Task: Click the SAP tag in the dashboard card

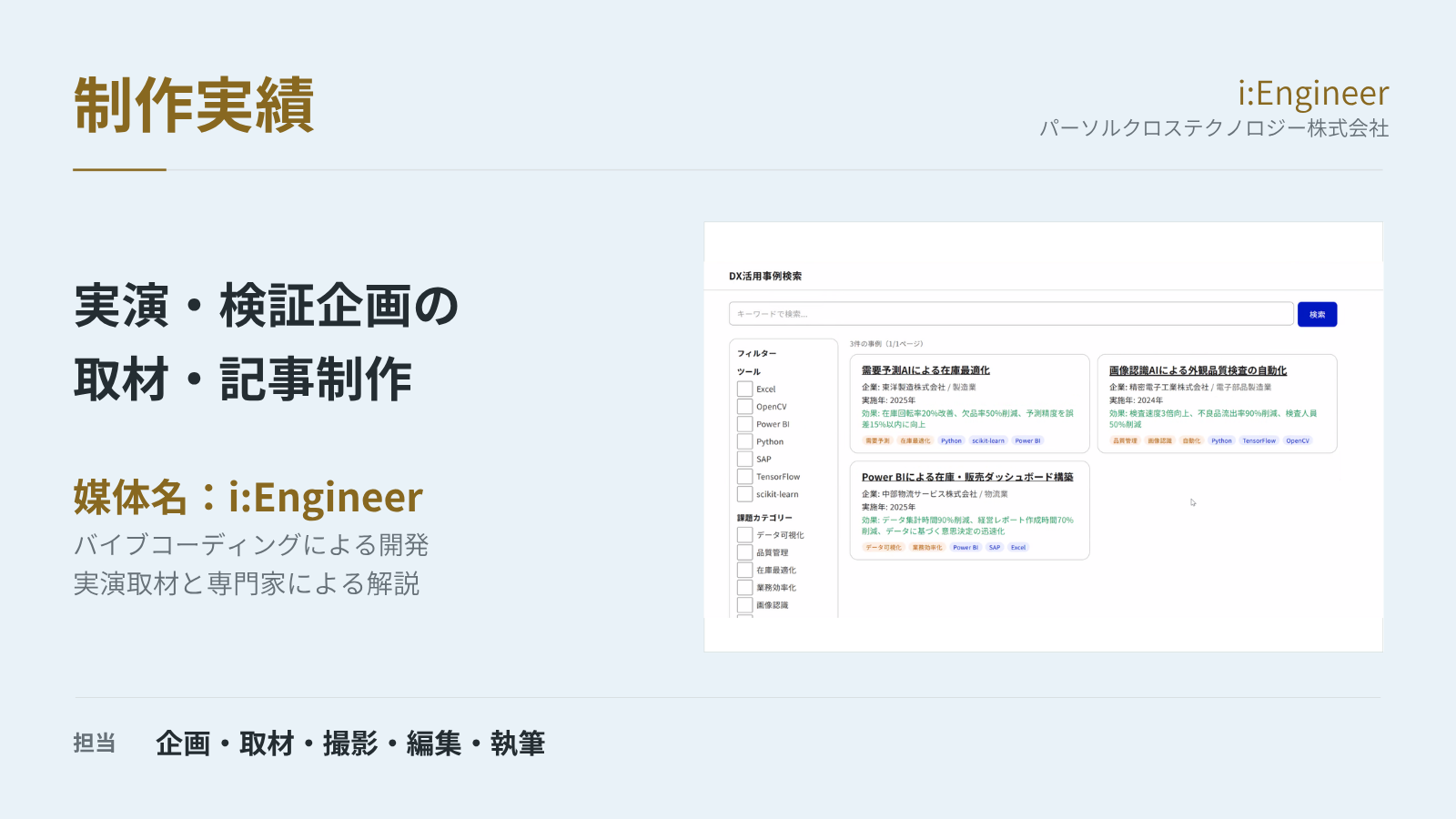Action: click(995, 548)
